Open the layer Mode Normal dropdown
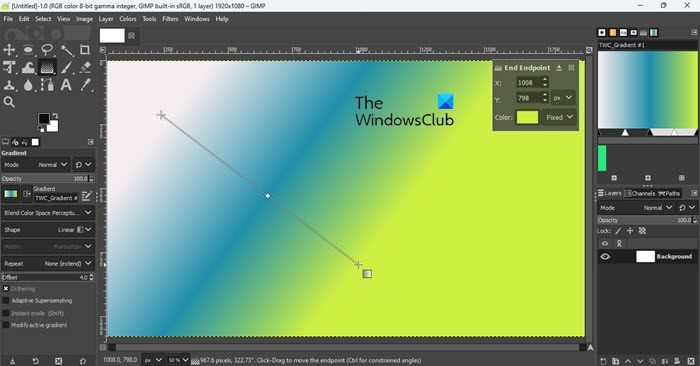The width and height of the screenshot is (700, 366). click(x=636, y=208)
